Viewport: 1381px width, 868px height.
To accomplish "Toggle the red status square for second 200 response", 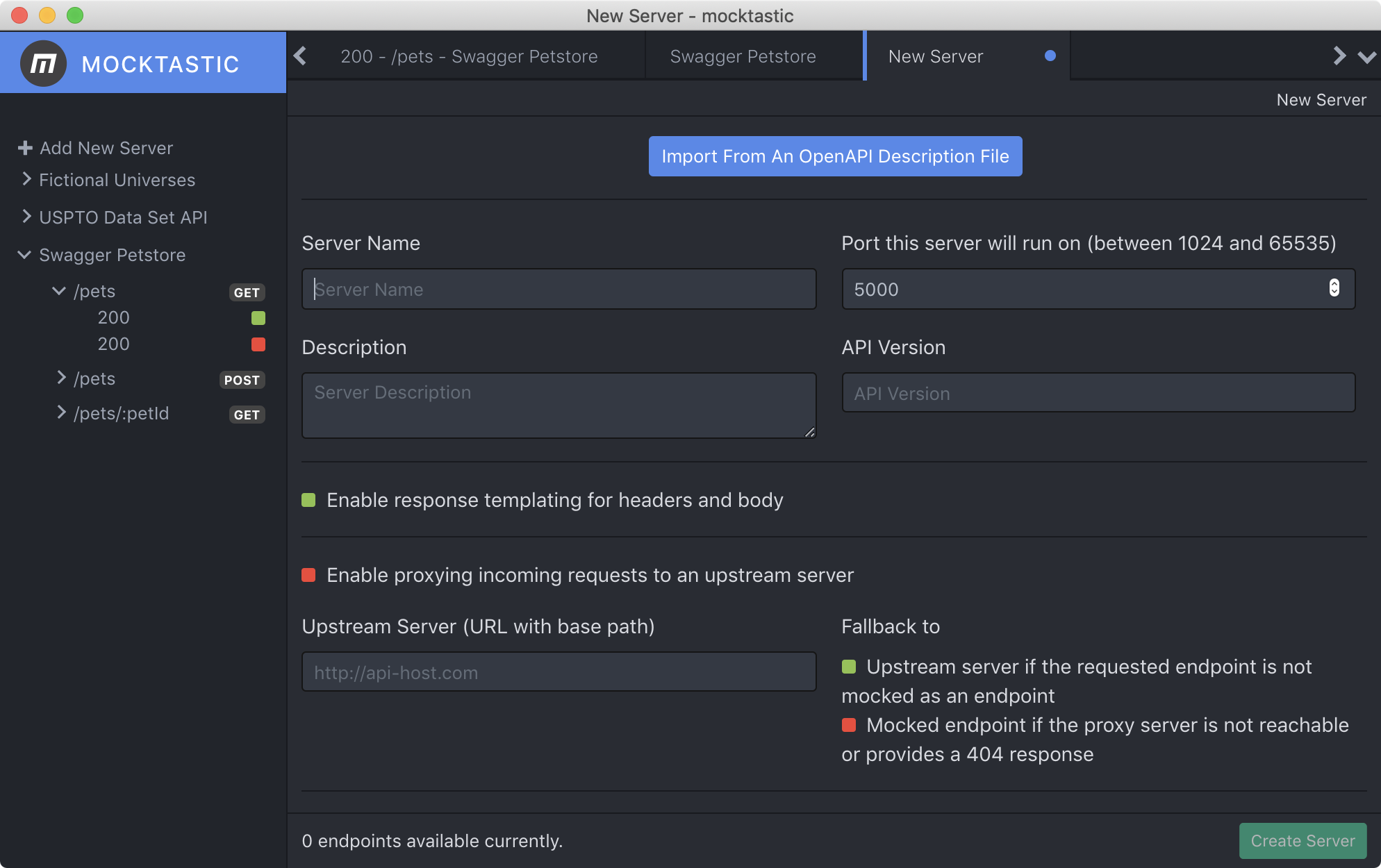I will pos(258,344).
